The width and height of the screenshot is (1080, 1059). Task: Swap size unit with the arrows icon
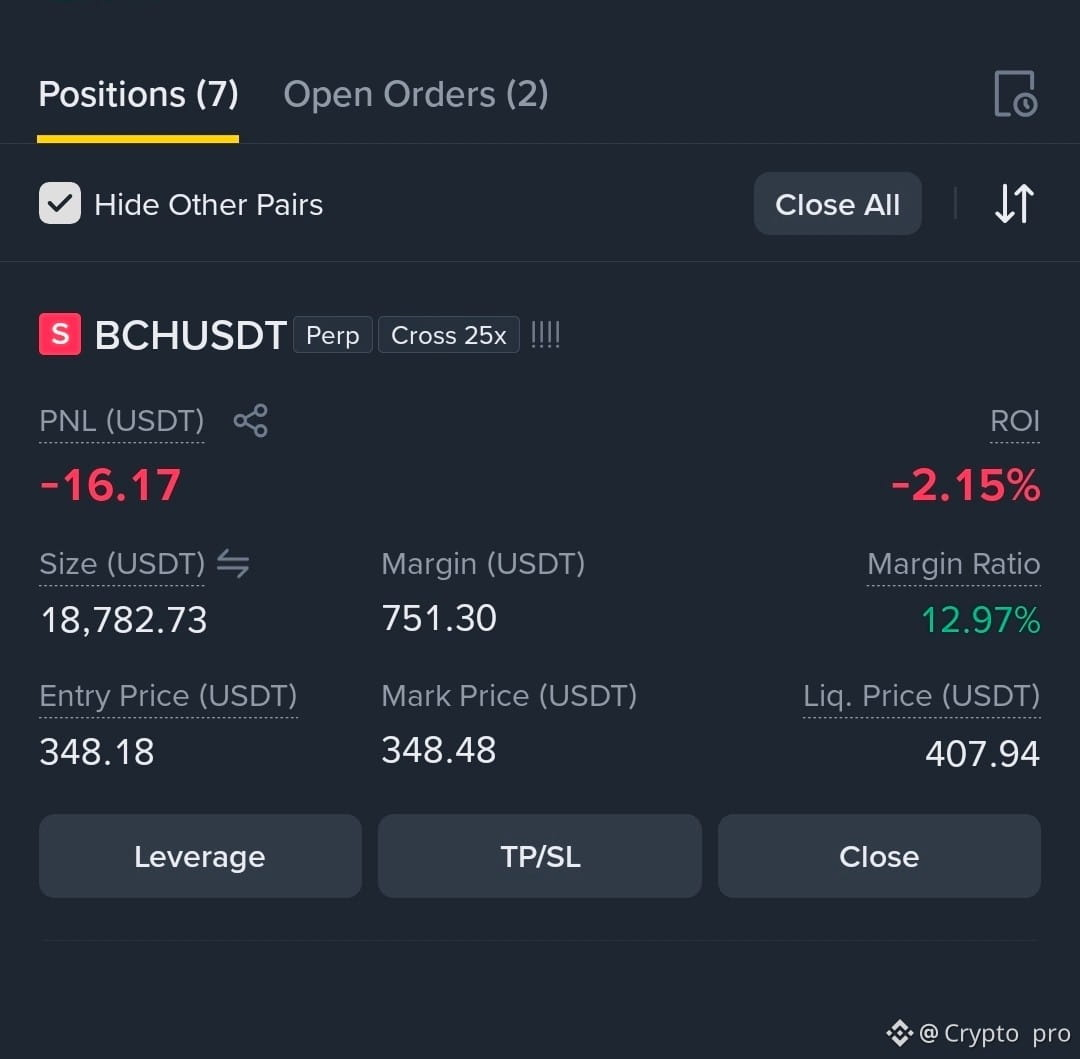coord(233,563)
